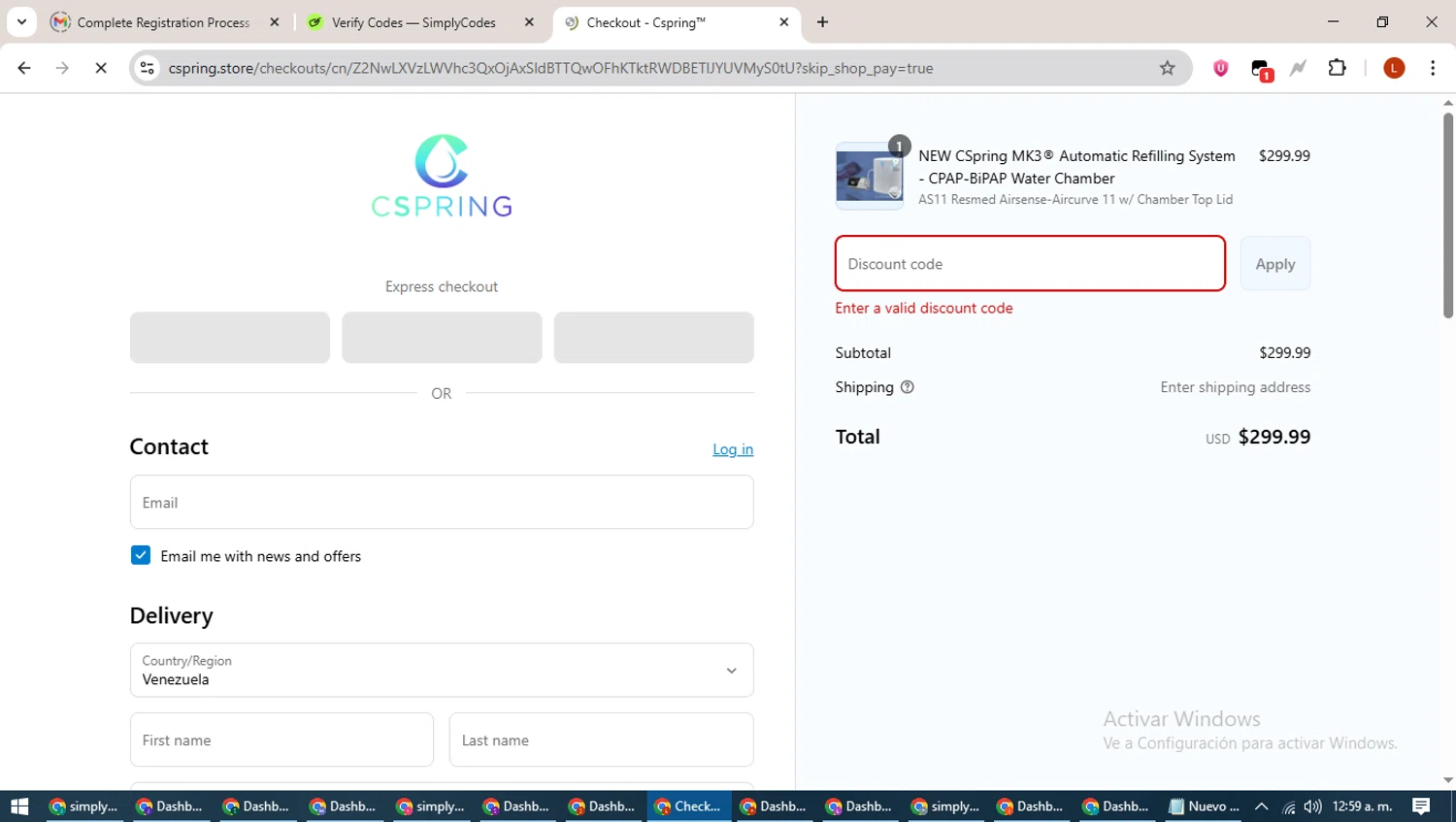Screen dimensions: 1456x822
Task: Click the Apply discount button
Action: click(1274, 263)
